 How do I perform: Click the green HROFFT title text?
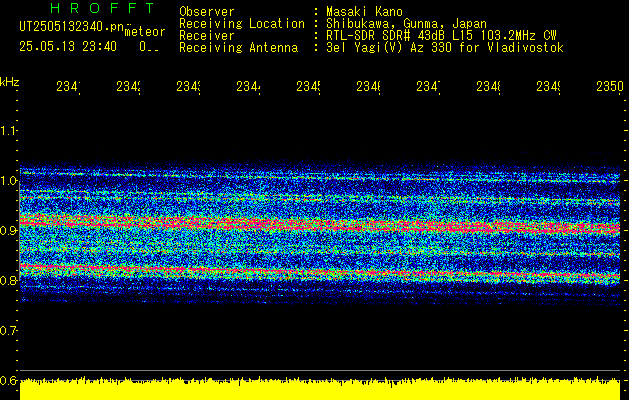coord(102,8)
